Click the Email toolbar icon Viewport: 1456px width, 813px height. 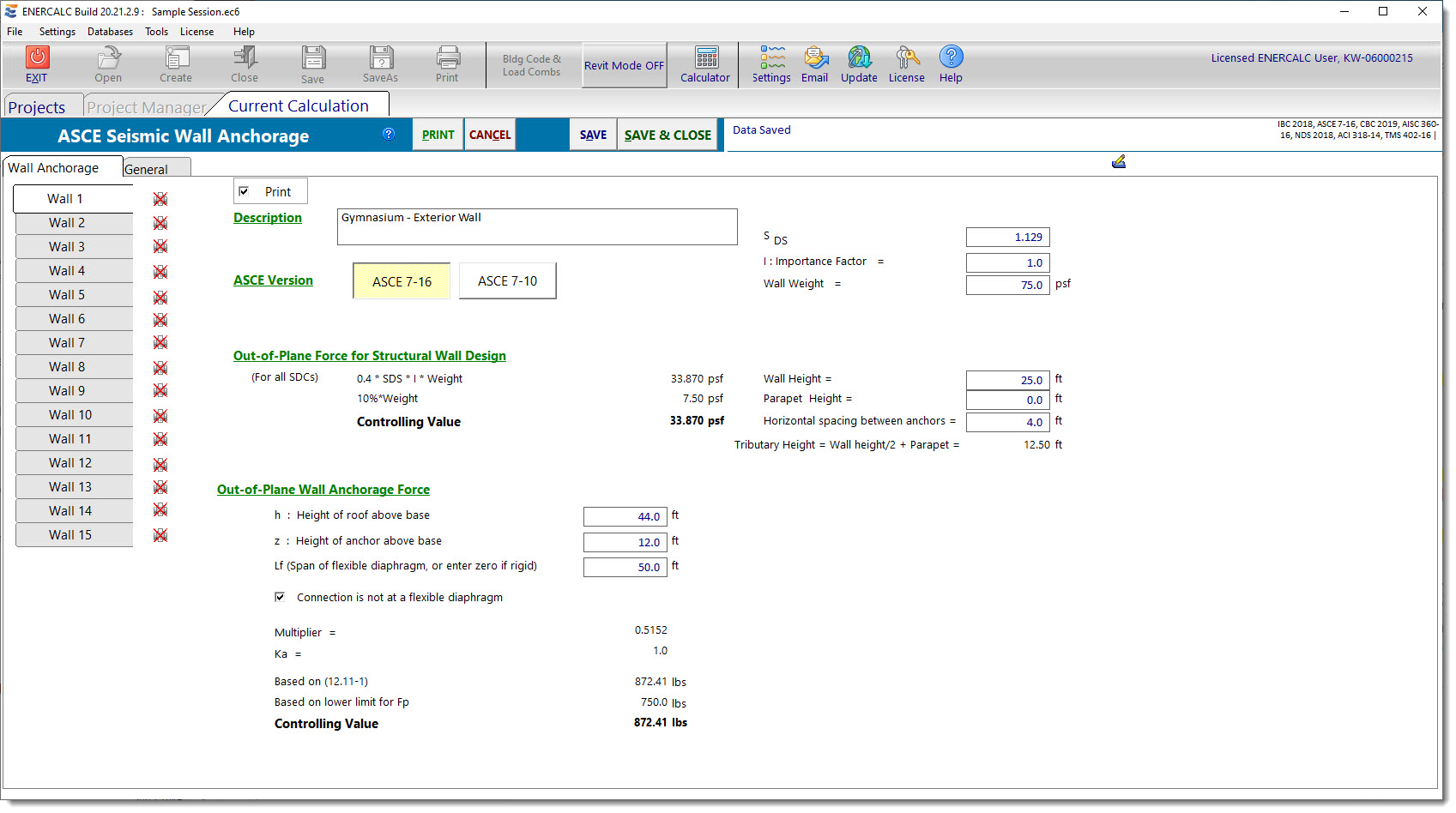[x=815, y=57]
